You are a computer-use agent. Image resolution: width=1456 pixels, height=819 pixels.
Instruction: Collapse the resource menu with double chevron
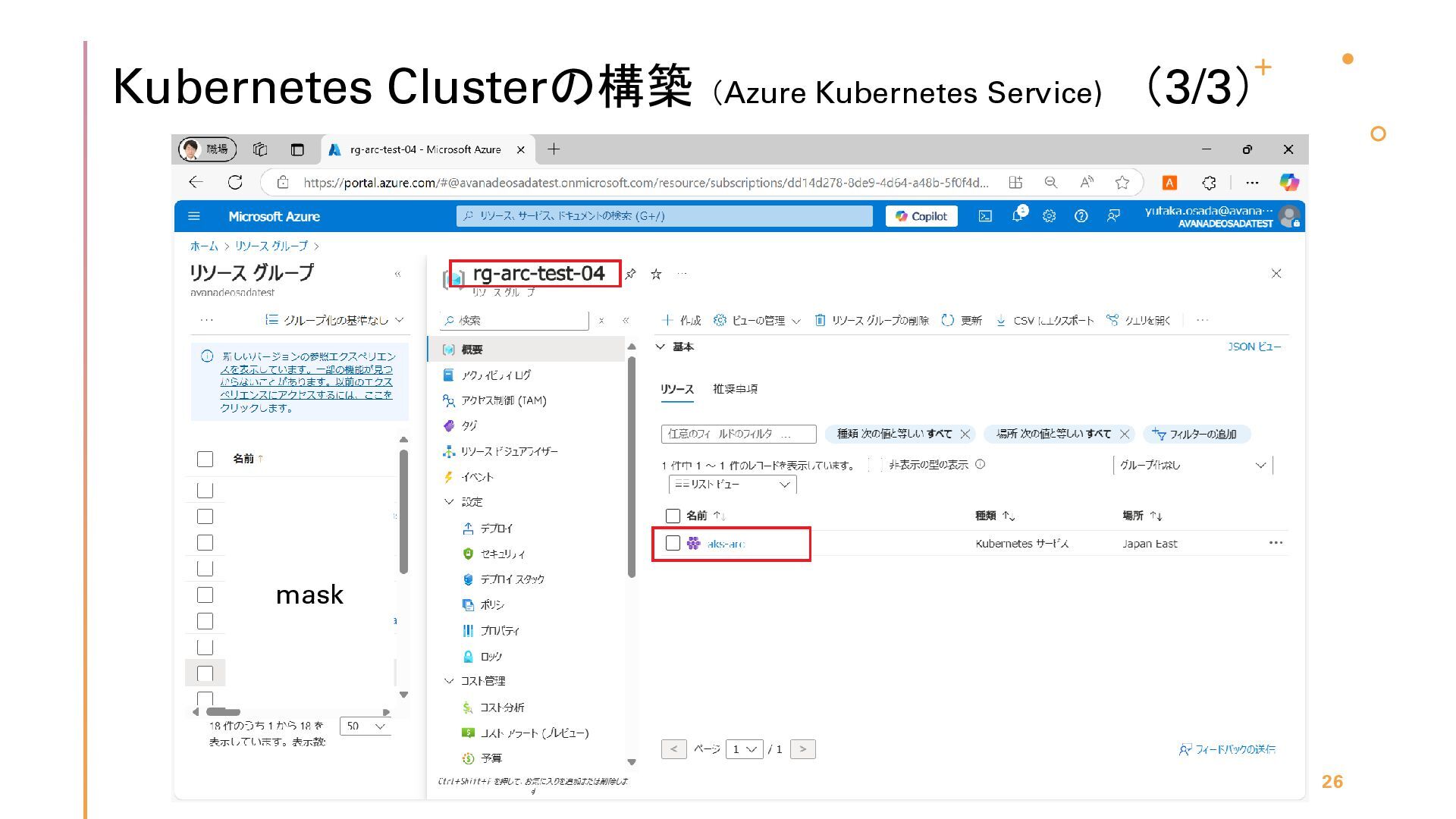point(626,321)
